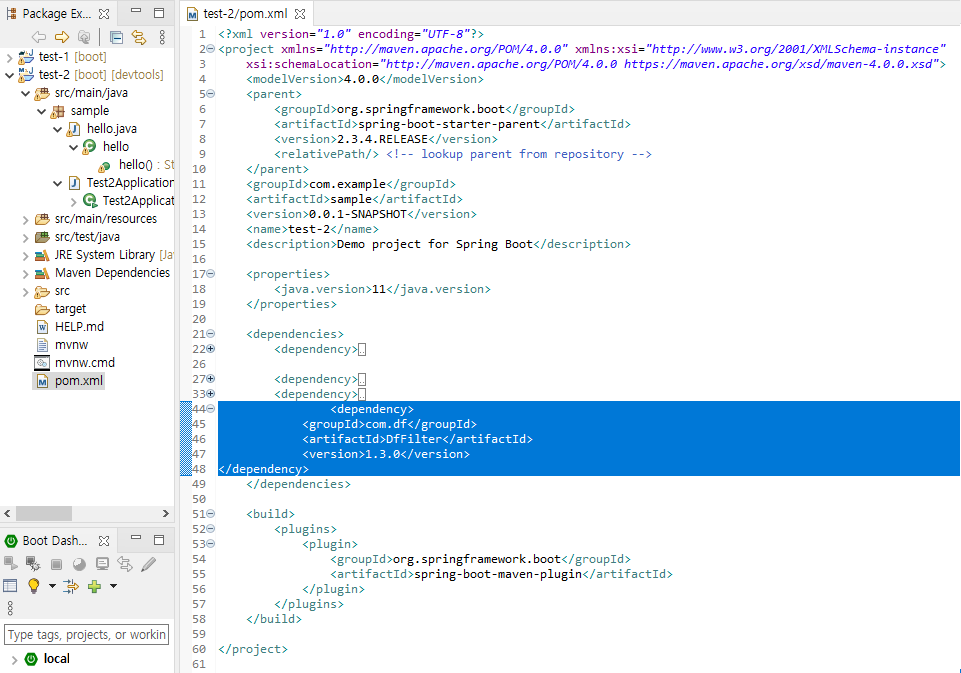Click right arrow of Package Explorer scrollbar

(x=165, y=514)
